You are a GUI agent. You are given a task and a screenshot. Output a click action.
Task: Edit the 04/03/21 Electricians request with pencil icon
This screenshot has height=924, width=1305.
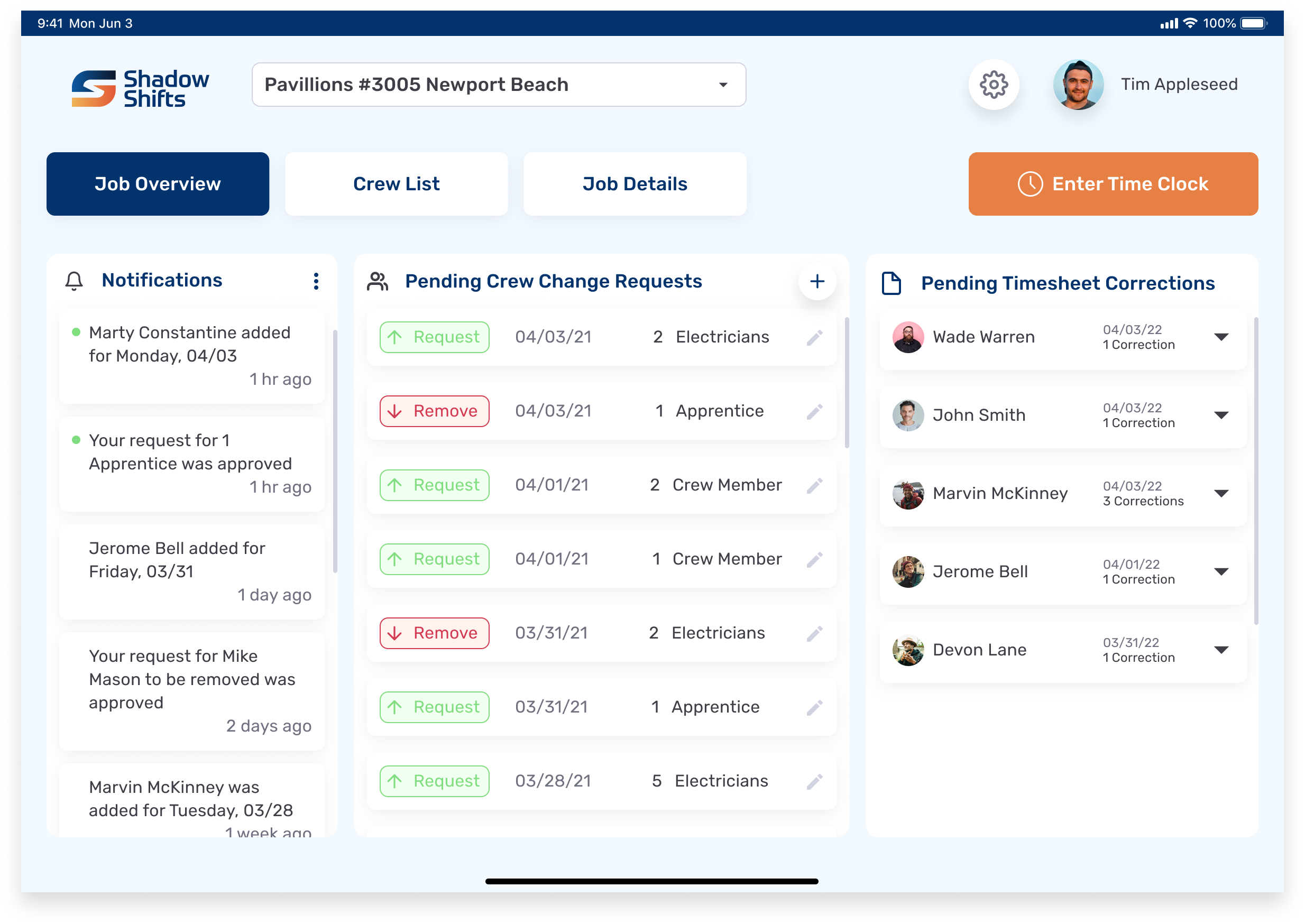click(815, 337)
